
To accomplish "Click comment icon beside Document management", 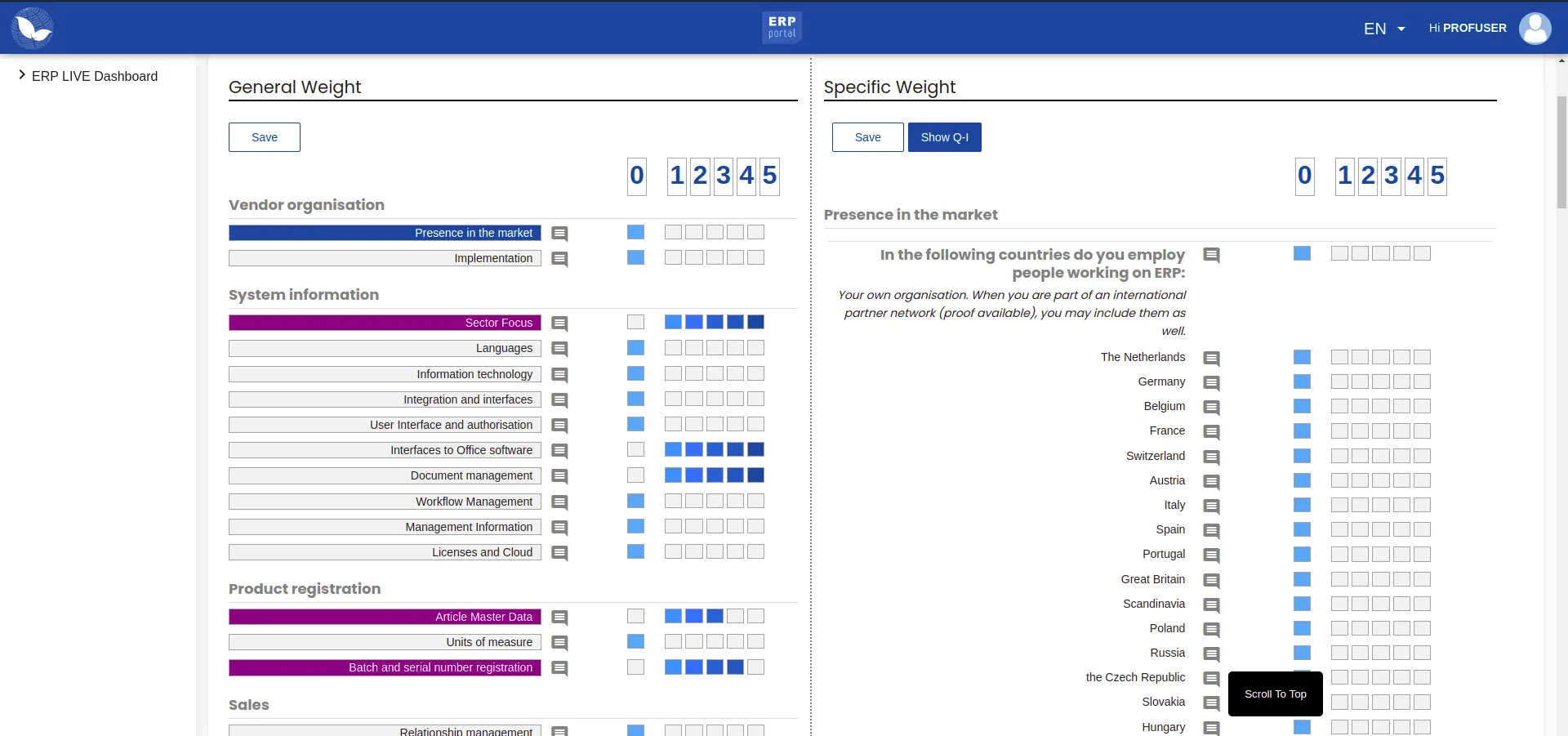I will tap(559, 476).
